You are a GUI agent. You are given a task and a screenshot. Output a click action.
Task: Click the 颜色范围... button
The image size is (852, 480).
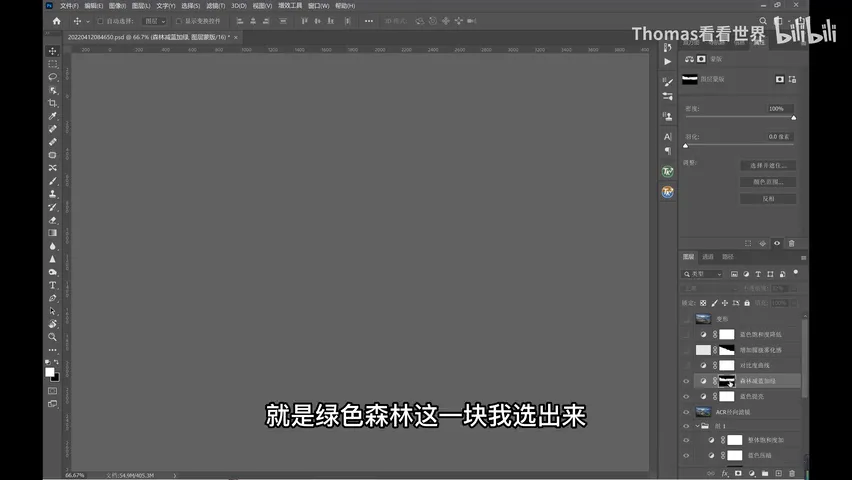click(x=768, y=182)
